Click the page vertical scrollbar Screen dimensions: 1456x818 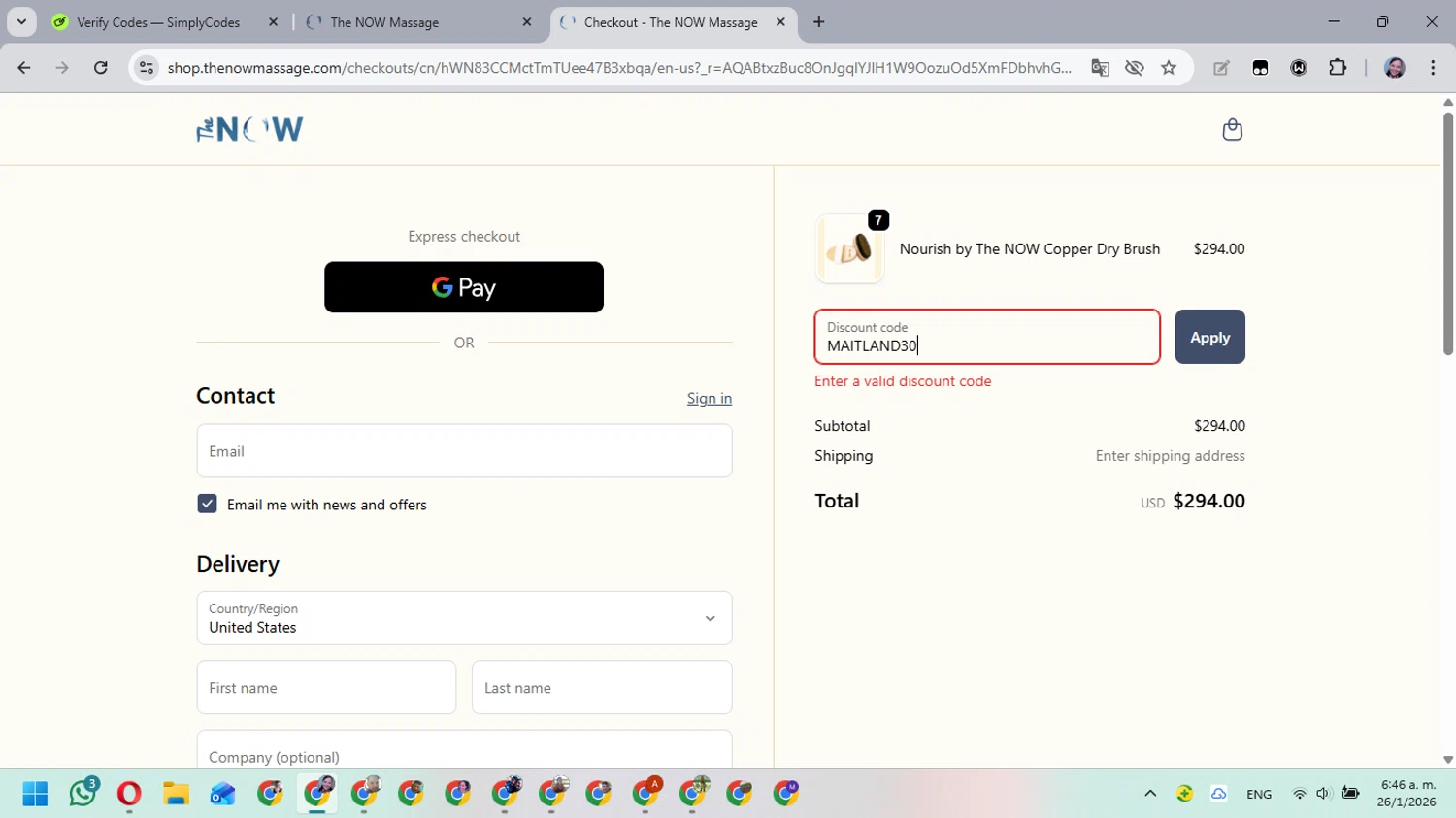tap(1447, 233)
